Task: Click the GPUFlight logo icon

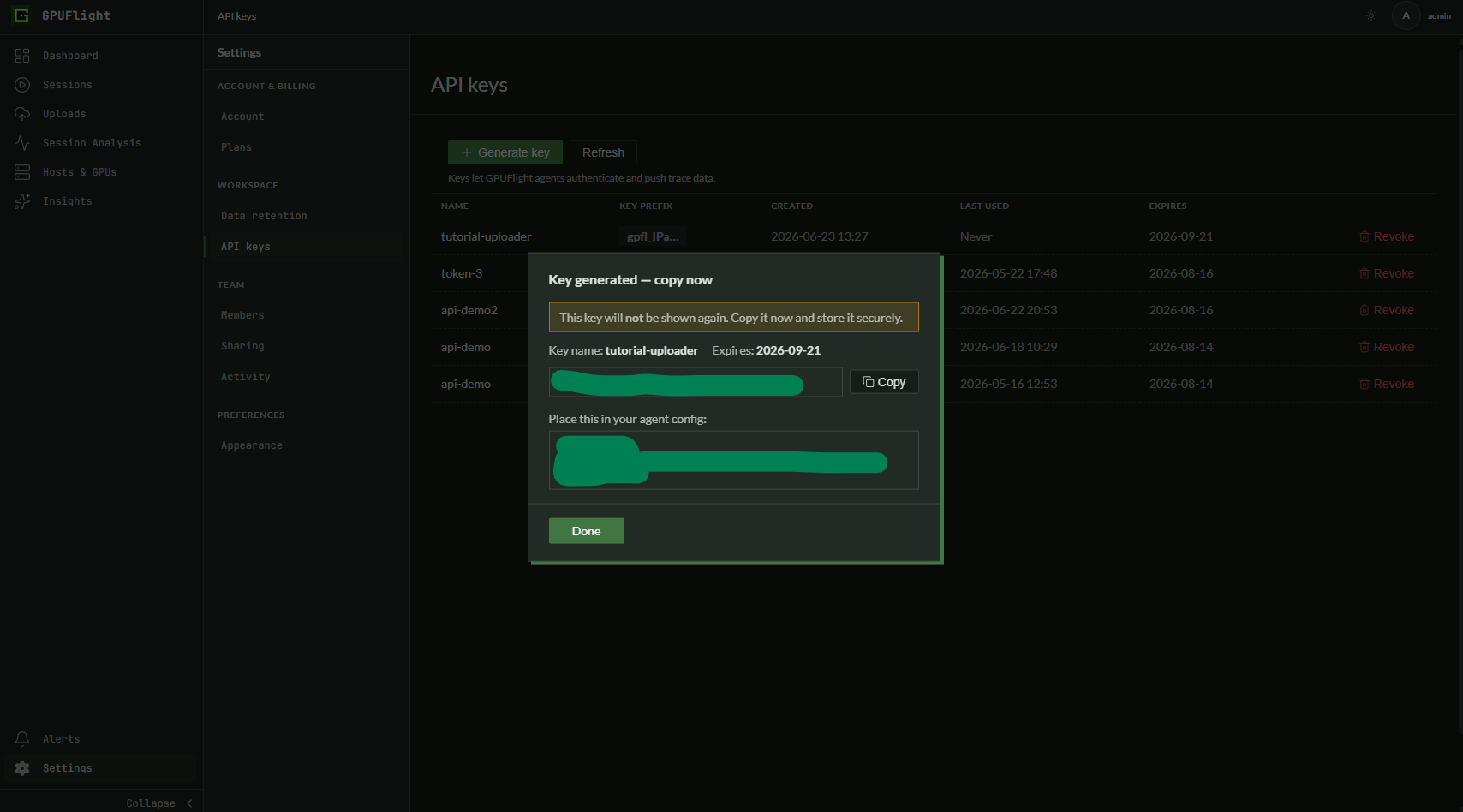Action: click(x=21, y=15)
